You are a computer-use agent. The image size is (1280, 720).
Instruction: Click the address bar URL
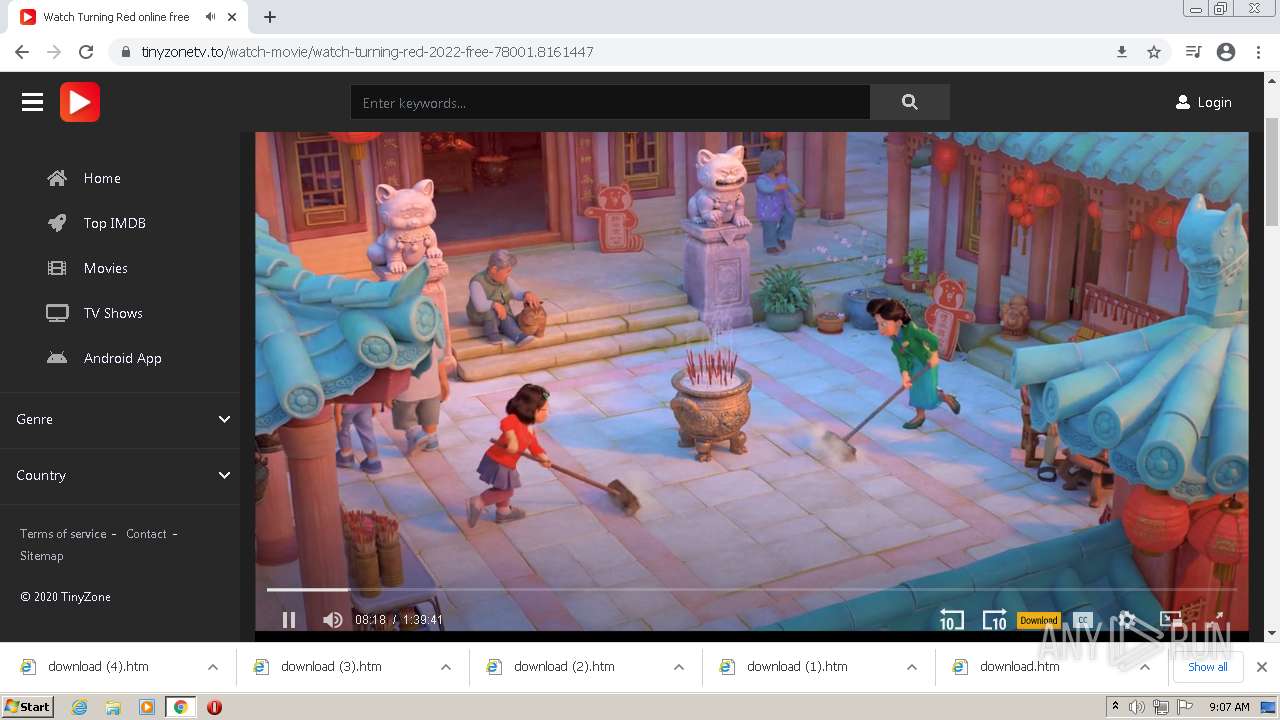(x=368, y=52)
